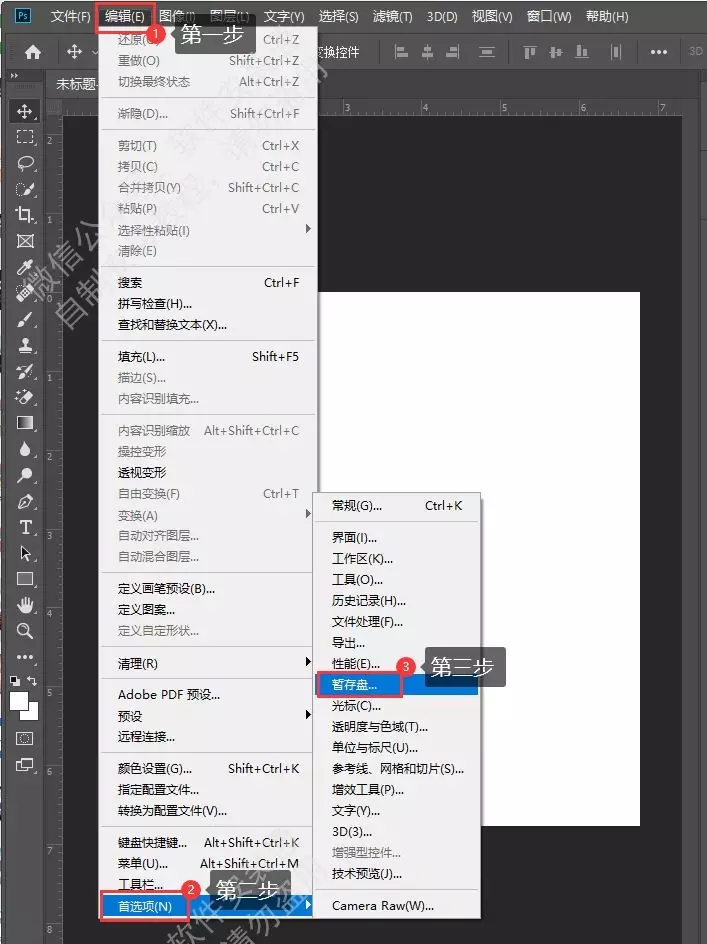Select the Crop tool
Screen dimensions: 707x944
[x=25, y=215]
